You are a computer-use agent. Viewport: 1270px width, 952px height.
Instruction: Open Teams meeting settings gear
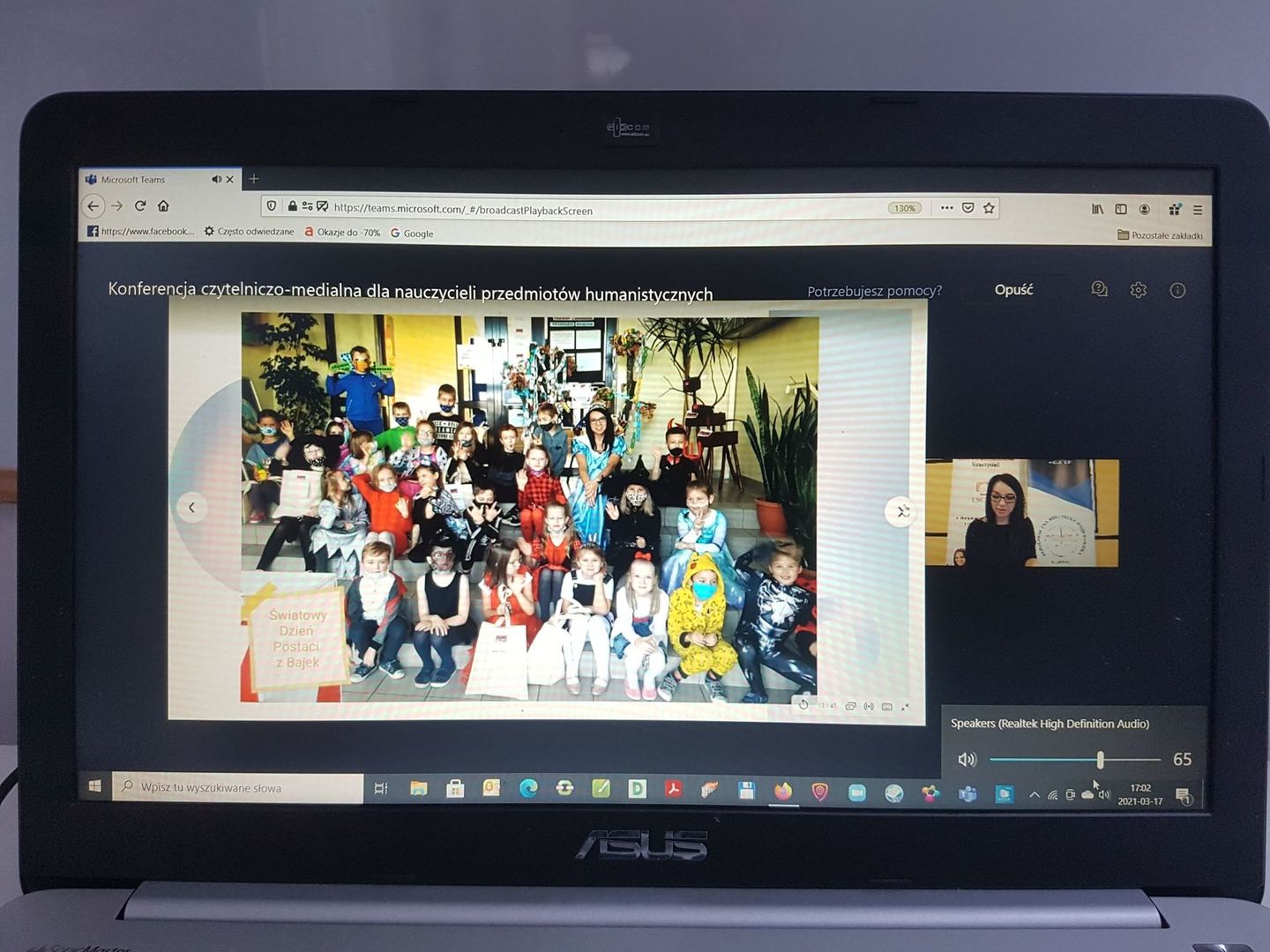click(1139, 290)
